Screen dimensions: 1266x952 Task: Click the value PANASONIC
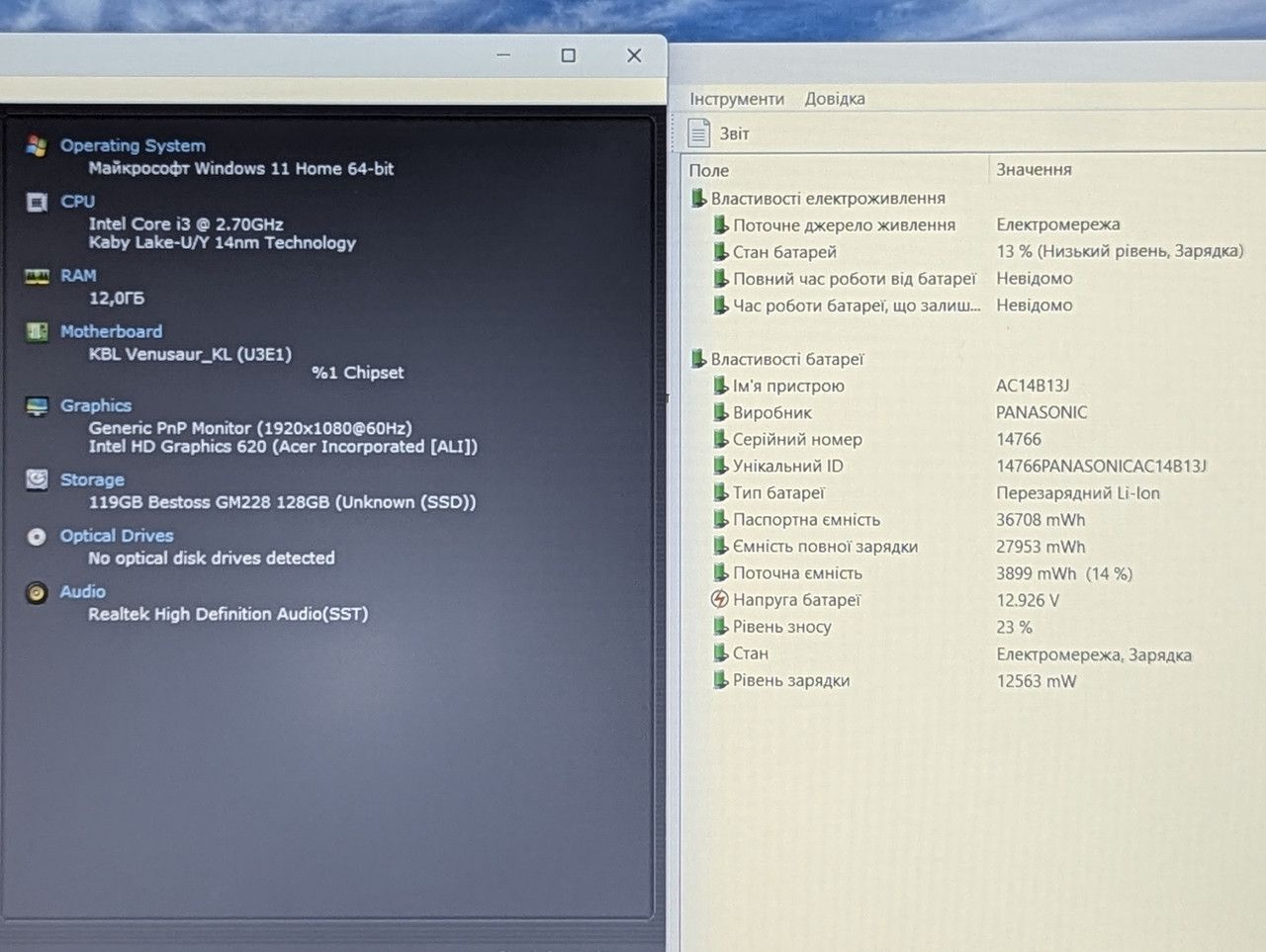click(1041, 412)
